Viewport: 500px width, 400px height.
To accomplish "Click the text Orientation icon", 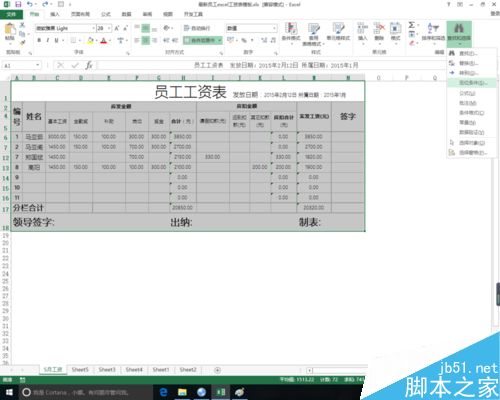I will click(166, 28).
